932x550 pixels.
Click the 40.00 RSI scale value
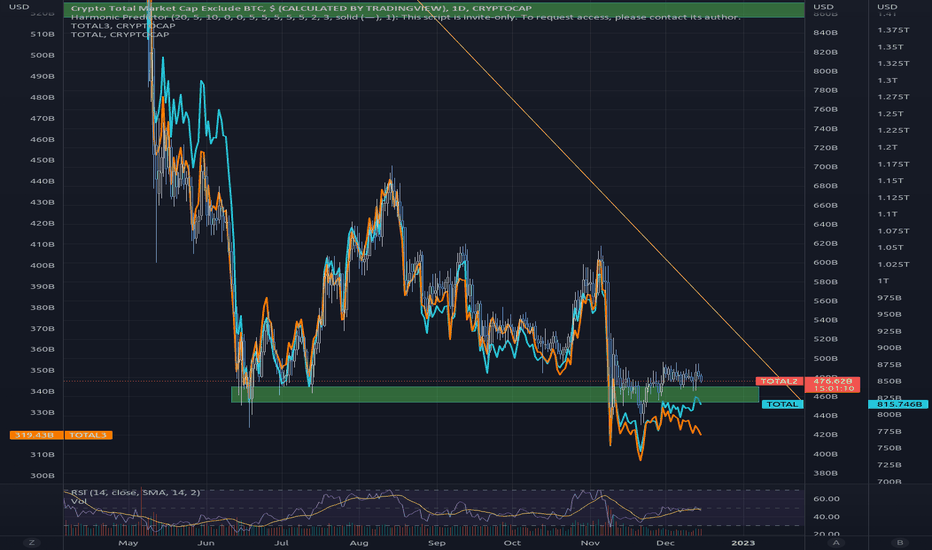(x=826, y=517)
